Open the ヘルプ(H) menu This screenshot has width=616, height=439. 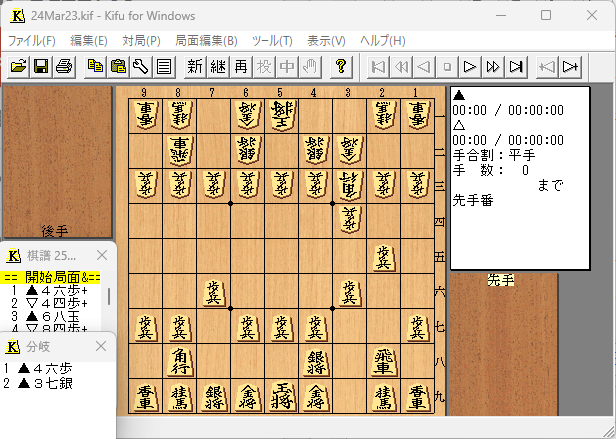[383, 40]
